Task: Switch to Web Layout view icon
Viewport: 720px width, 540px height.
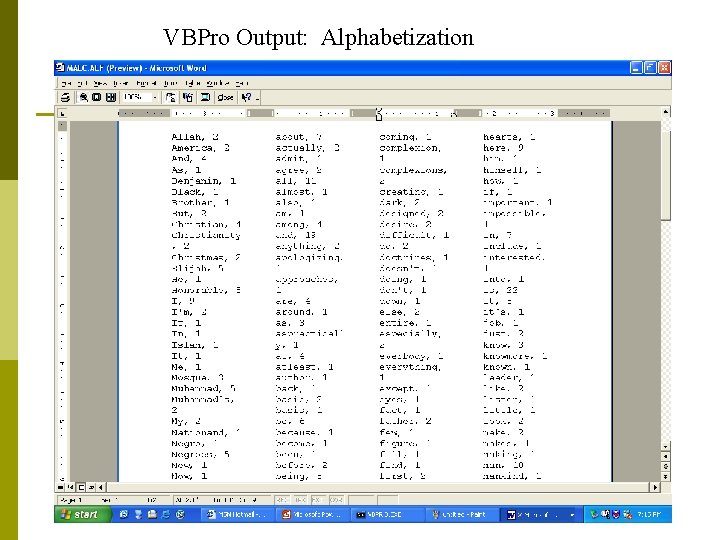Action: pyautogui.click(x=71, y=487)
